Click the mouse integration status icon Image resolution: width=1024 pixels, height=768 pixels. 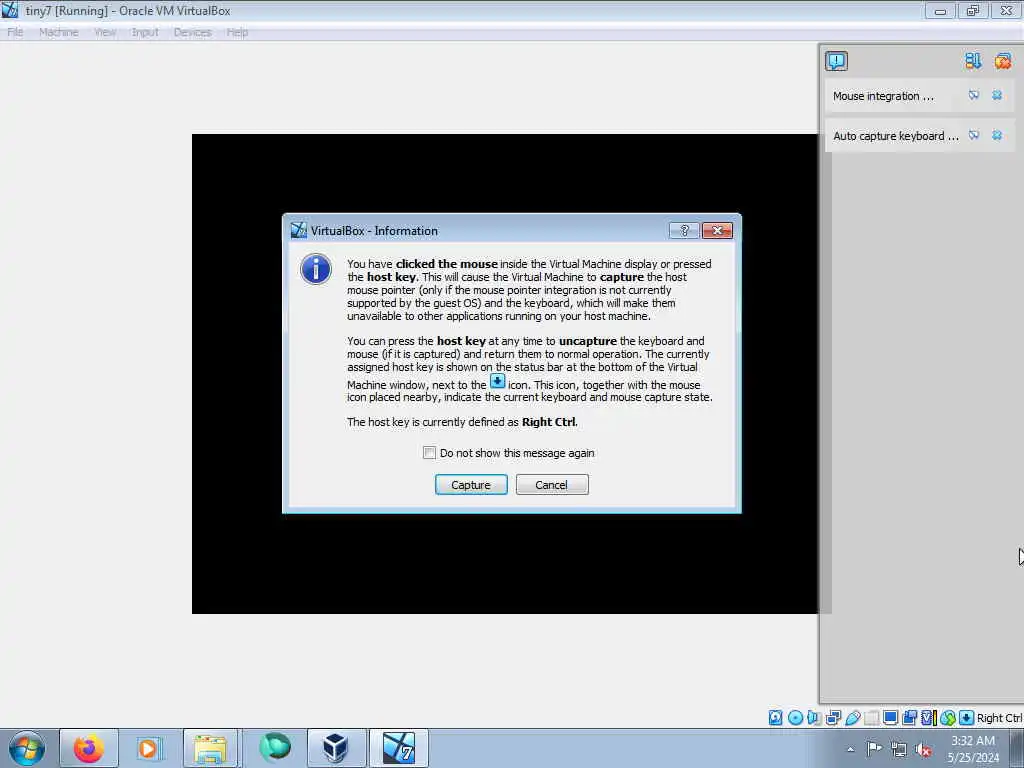948,718
